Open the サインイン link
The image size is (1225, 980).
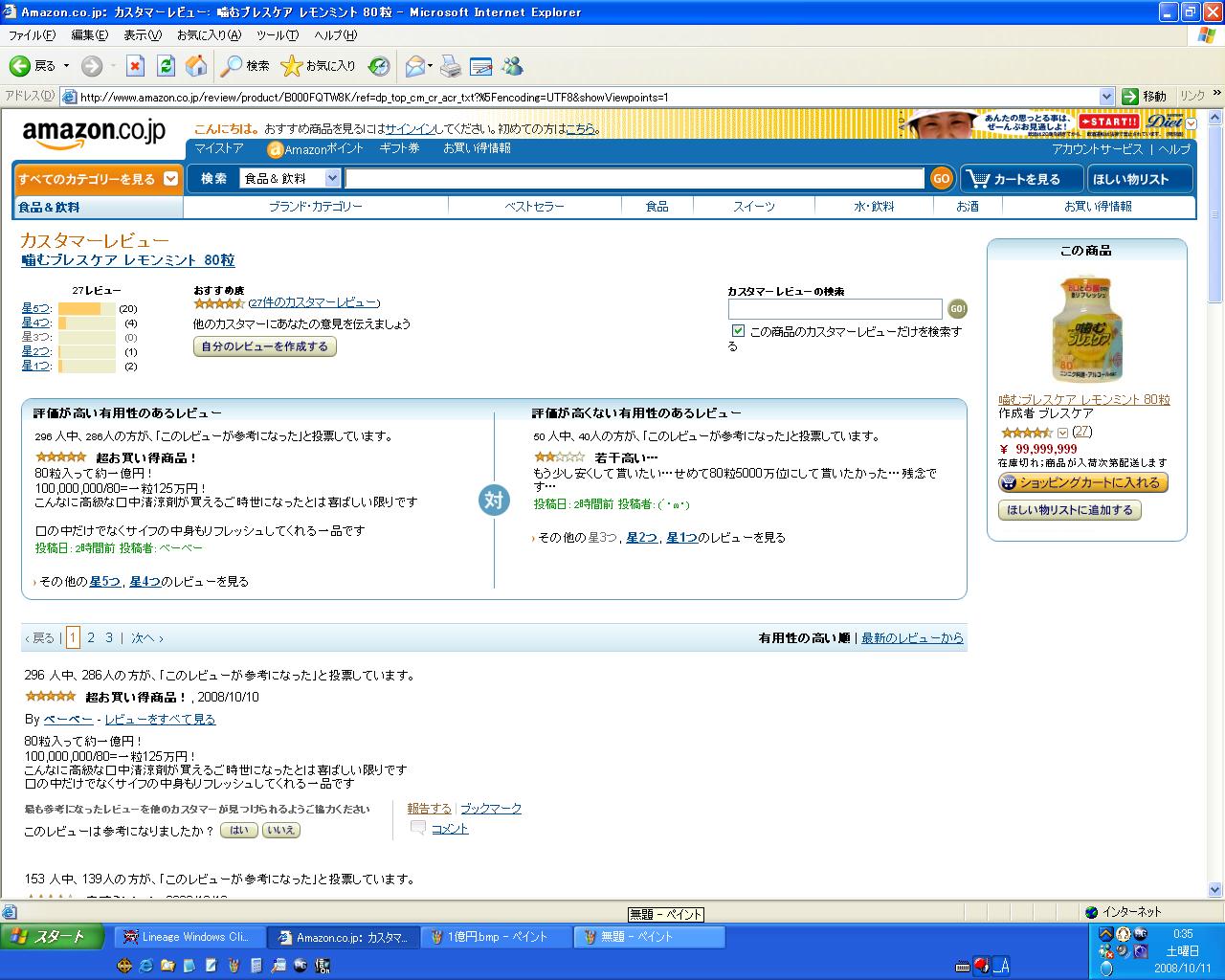pyautogui.click(x=410, y=128)
